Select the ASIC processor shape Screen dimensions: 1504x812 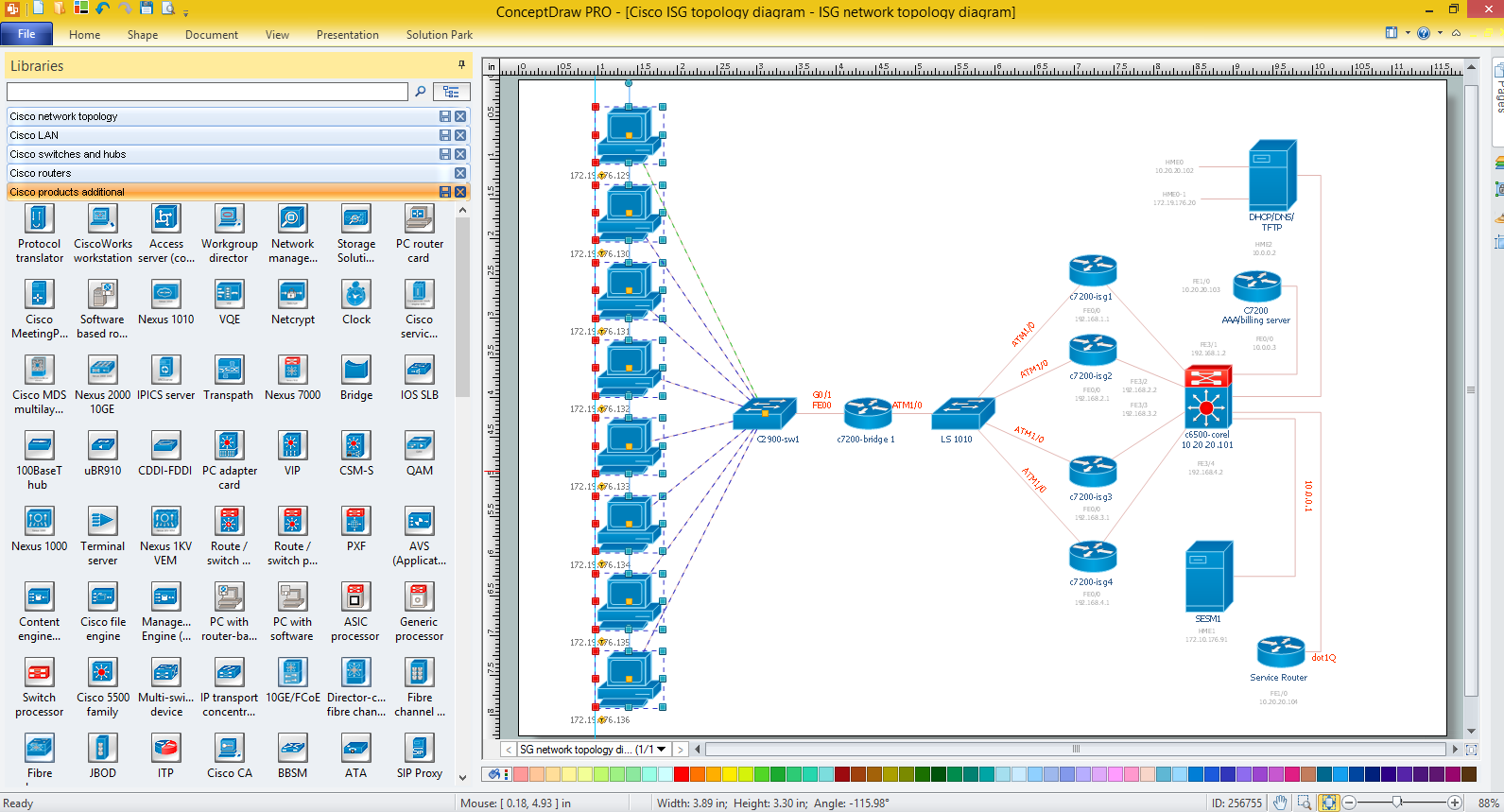click(x=355, y=612)
